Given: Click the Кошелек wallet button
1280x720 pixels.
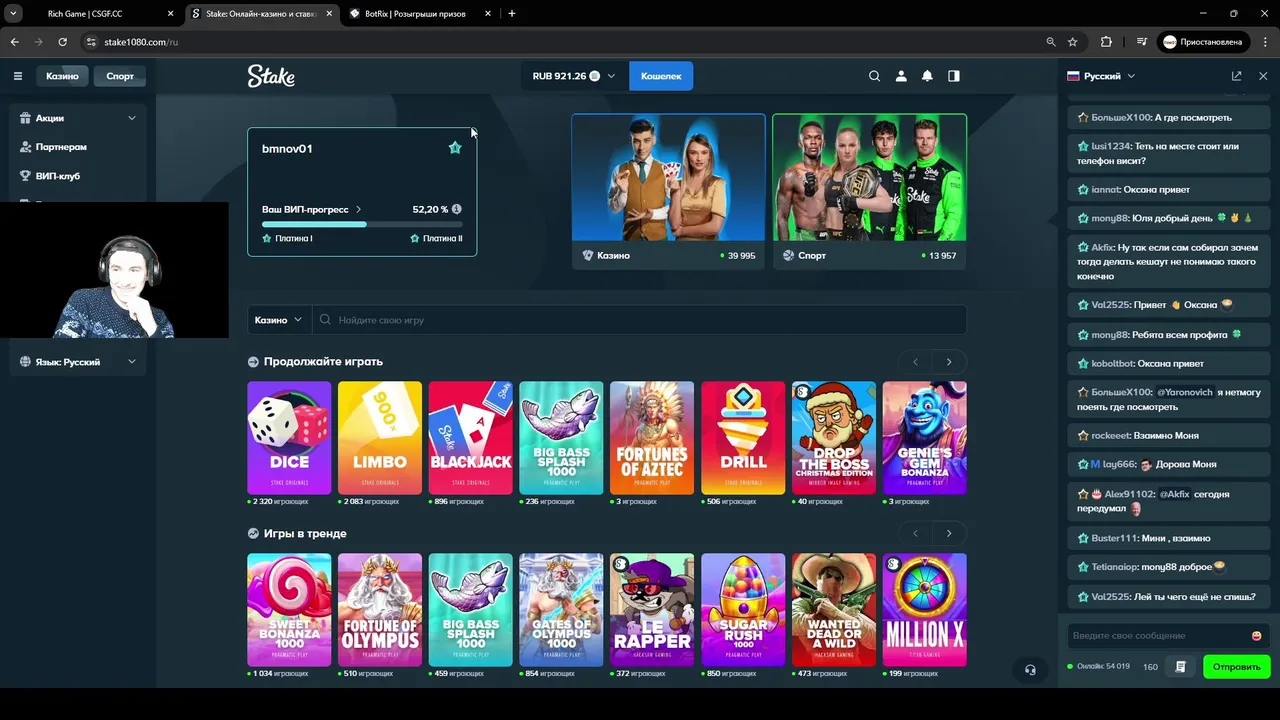Looking at the screenshot, I should [x=661, y=76].
